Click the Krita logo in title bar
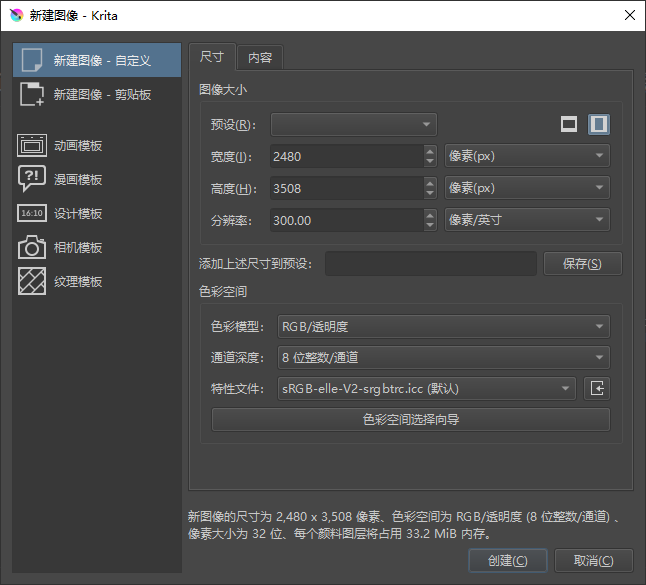Screen dimensions: 646x585 coord(15,15)
